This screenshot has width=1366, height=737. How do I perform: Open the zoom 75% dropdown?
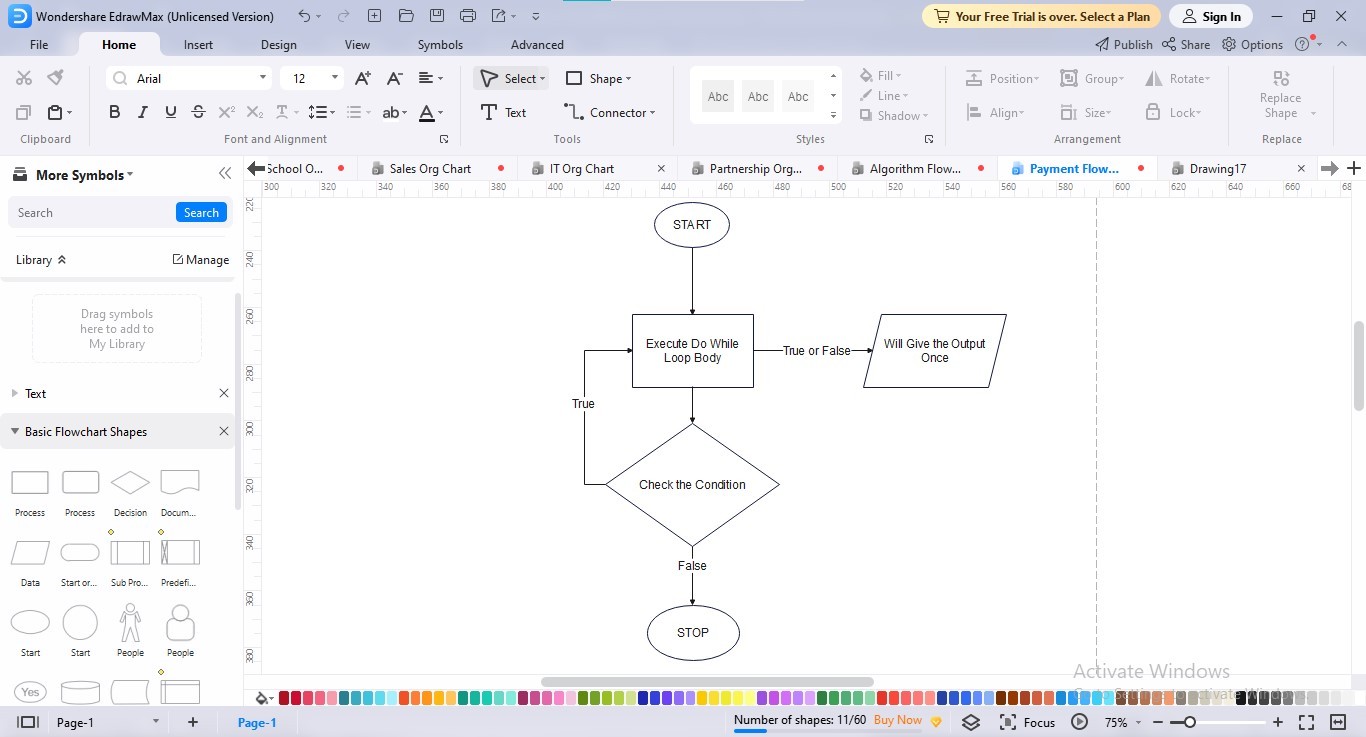tap(1139, 722)
